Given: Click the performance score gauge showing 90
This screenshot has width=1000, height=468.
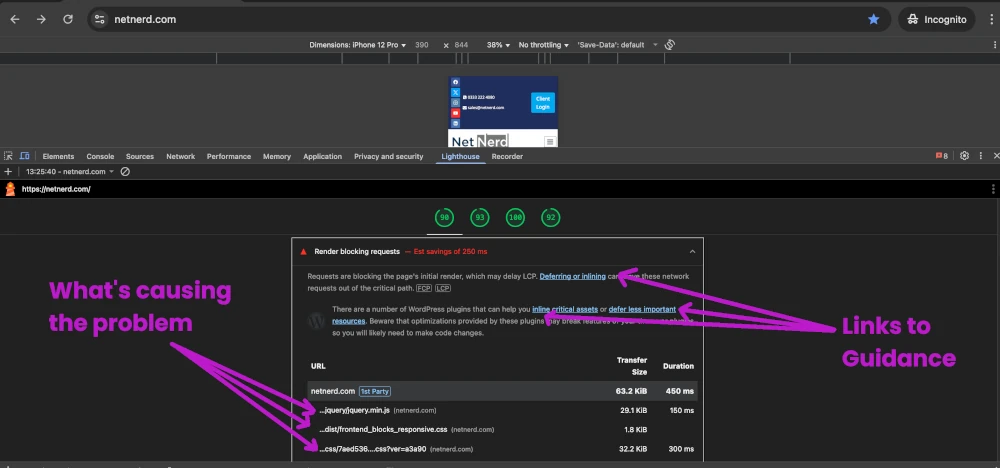Looking at the screenshot, I should (x=443, y=217).
